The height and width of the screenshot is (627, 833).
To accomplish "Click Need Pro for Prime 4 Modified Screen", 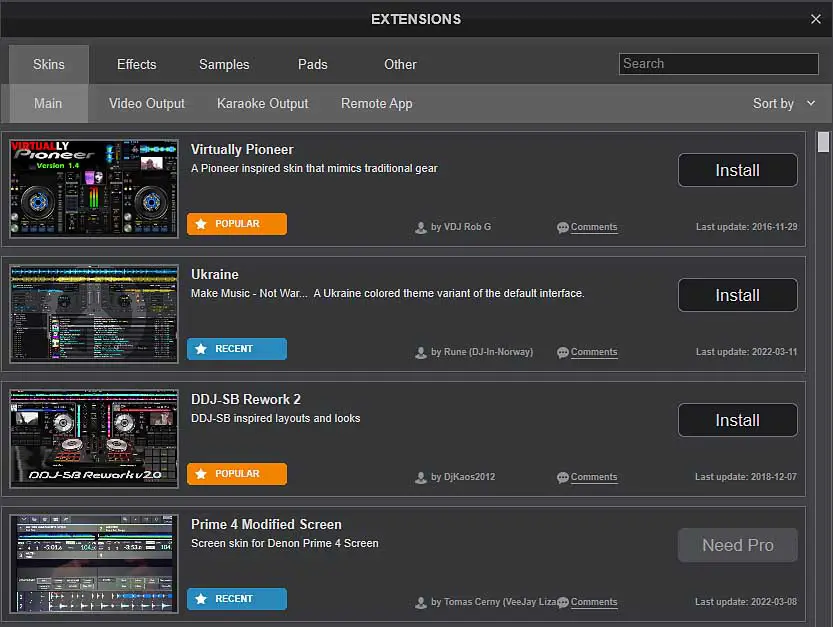I will point(737,545).
